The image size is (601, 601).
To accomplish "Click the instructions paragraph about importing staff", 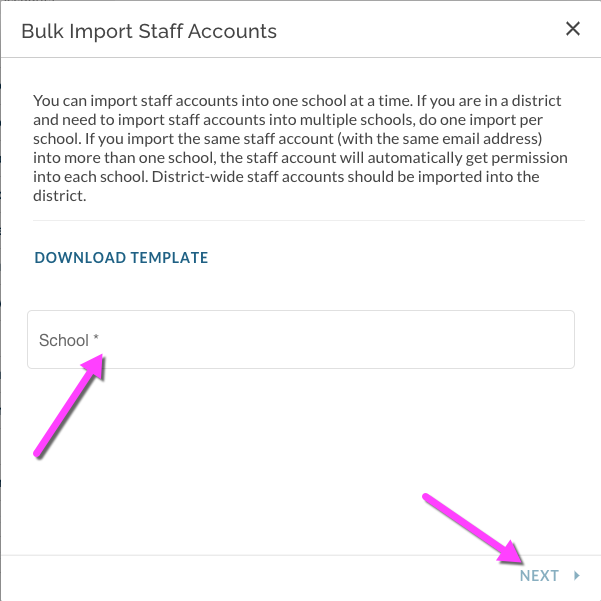I will [x=300, y=148].
